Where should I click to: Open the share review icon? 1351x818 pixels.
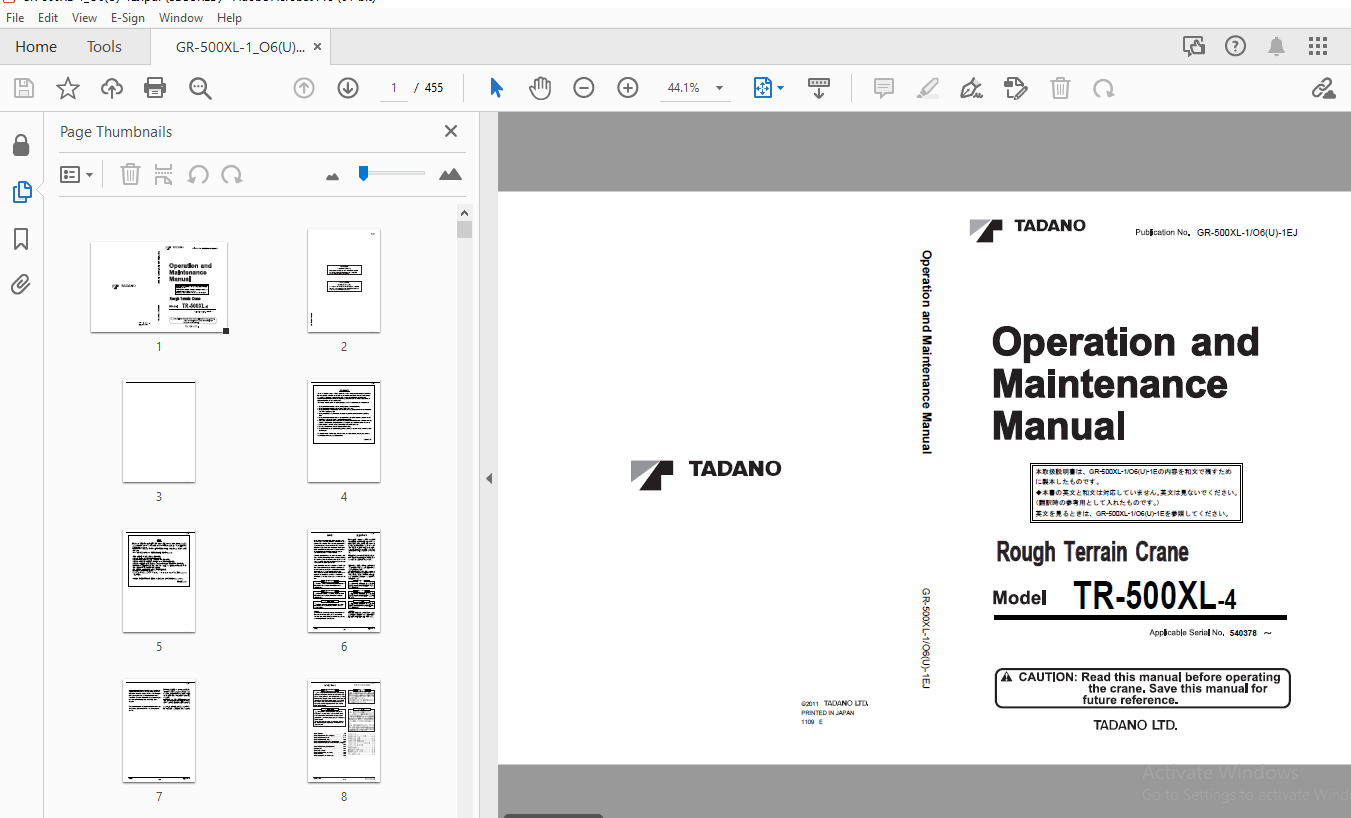(x=1193, y=46)
